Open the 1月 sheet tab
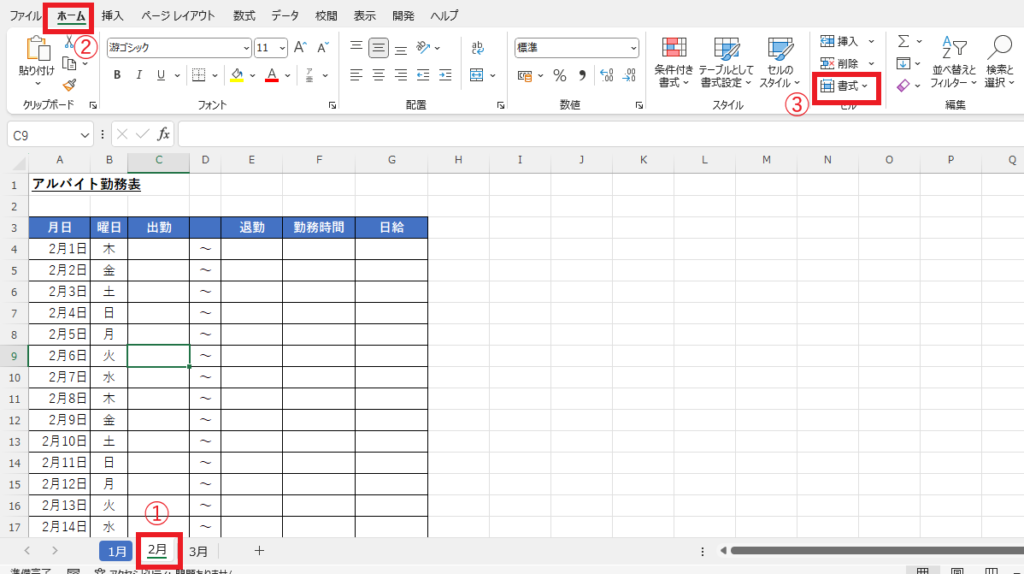1024x574 pixels. click(x=116, y=551)
